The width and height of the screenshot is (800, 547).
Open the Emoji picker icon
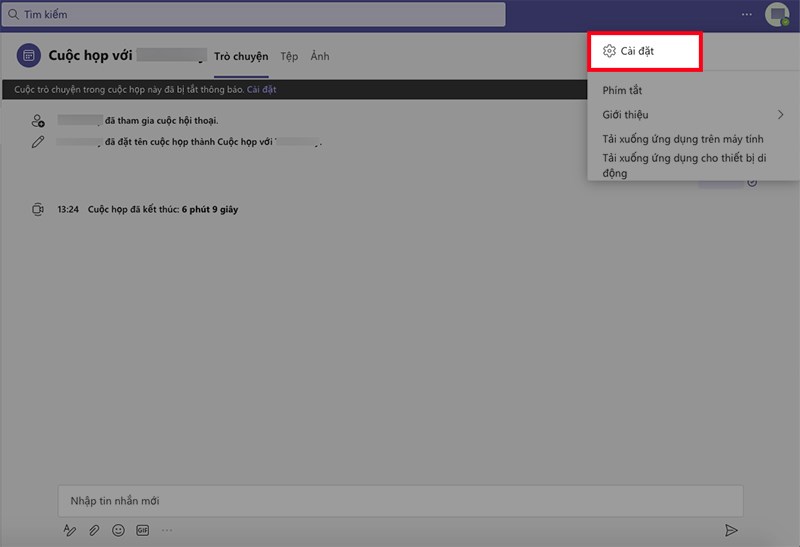tap(118, 530)
